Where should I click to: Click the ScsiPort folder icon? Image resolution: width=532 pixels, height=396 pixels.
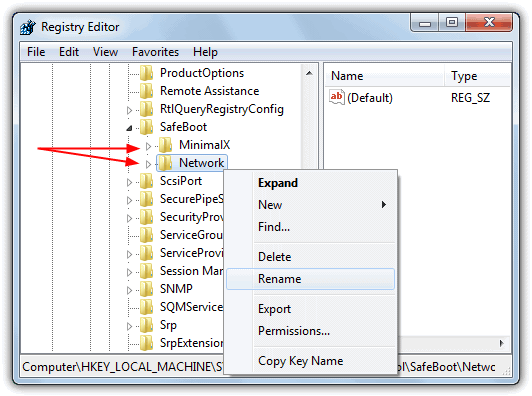[x=147, y=181]
